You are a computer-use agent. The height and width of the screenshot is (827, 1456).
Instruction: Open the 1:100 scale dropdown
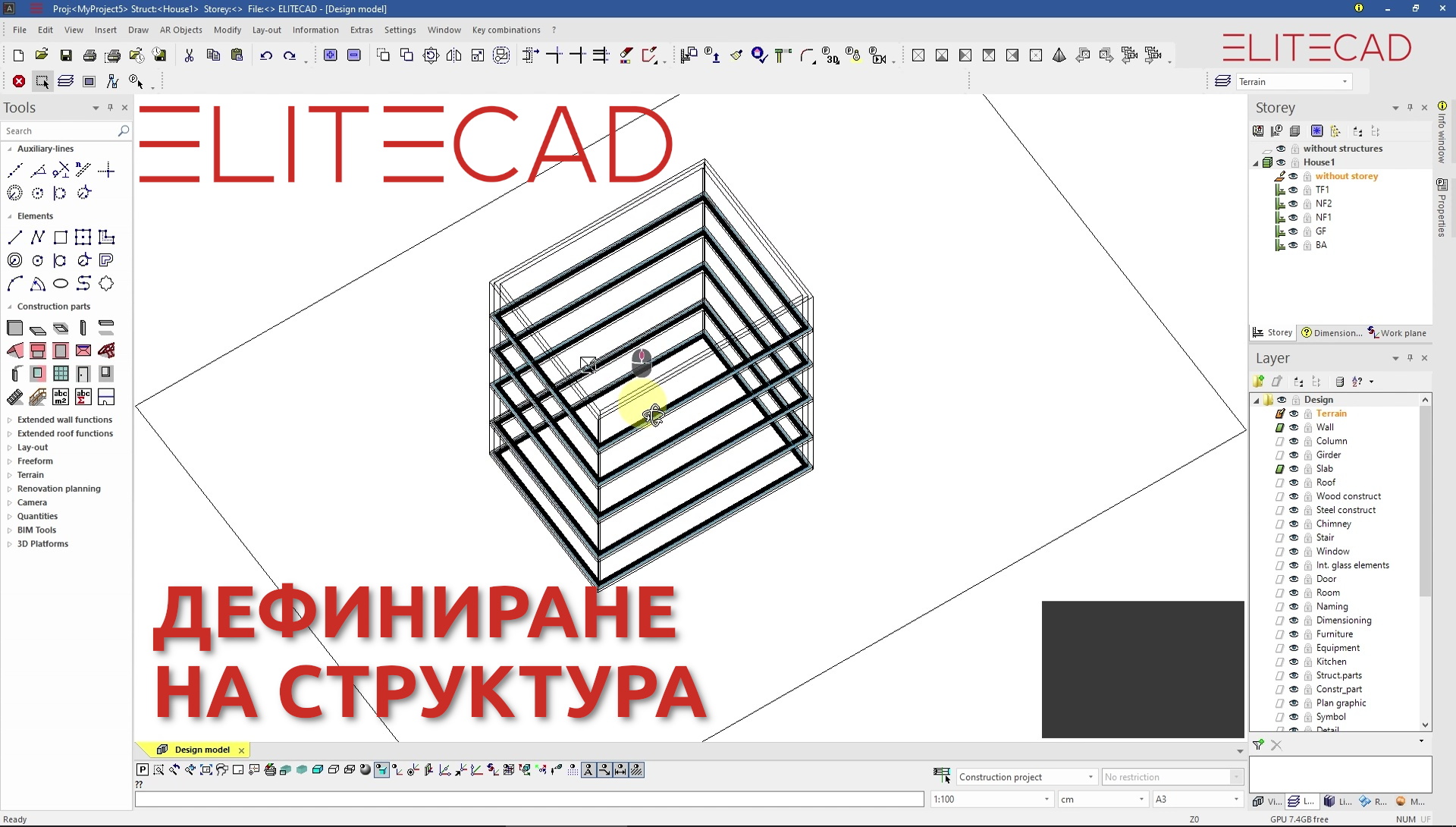coord(1046,799)
